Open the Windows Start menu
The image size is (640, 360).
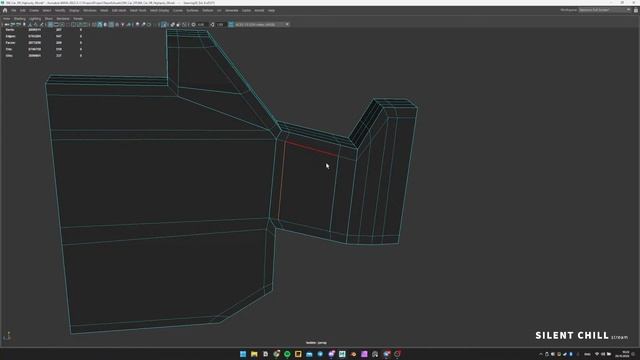coord(243,354)
